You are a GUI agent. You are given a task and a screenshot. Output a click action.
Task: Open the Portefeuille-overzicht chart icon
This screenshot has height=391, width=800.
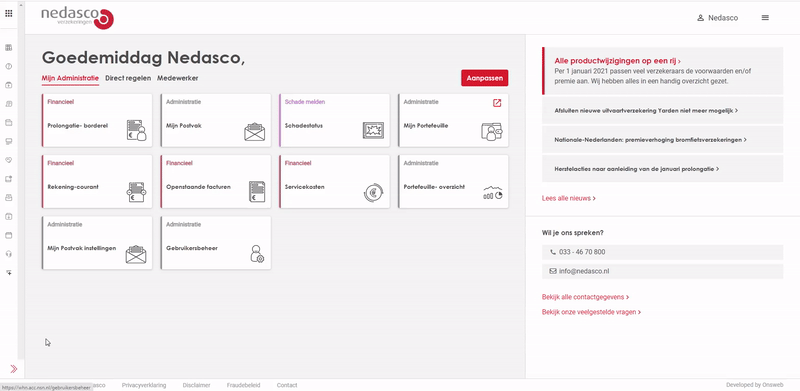[493, 192]
